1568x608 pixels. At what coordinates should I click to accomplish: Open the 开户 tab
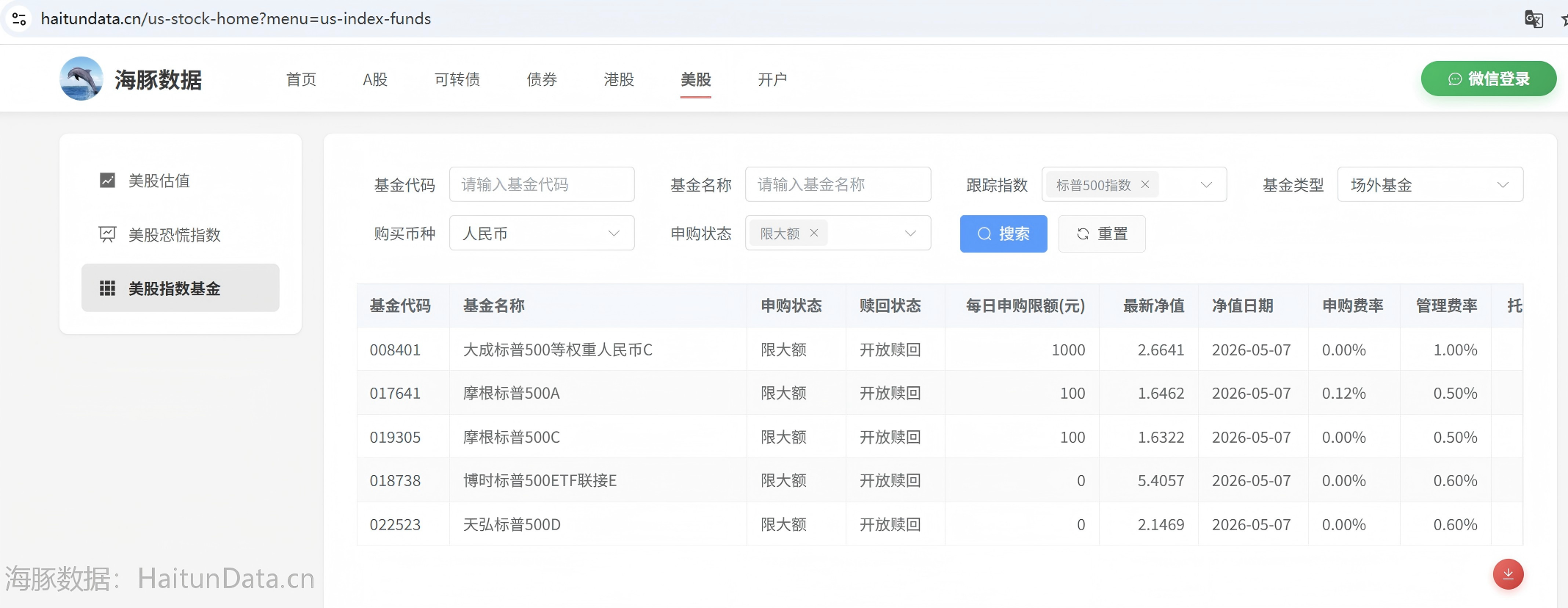coord(772,79)
